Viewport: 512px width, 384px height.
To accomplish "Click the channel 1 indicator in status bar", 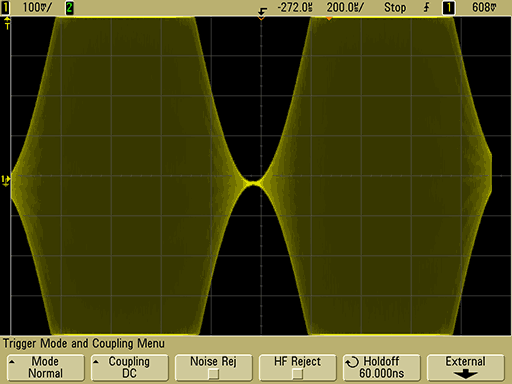I will tap(6, 7).
